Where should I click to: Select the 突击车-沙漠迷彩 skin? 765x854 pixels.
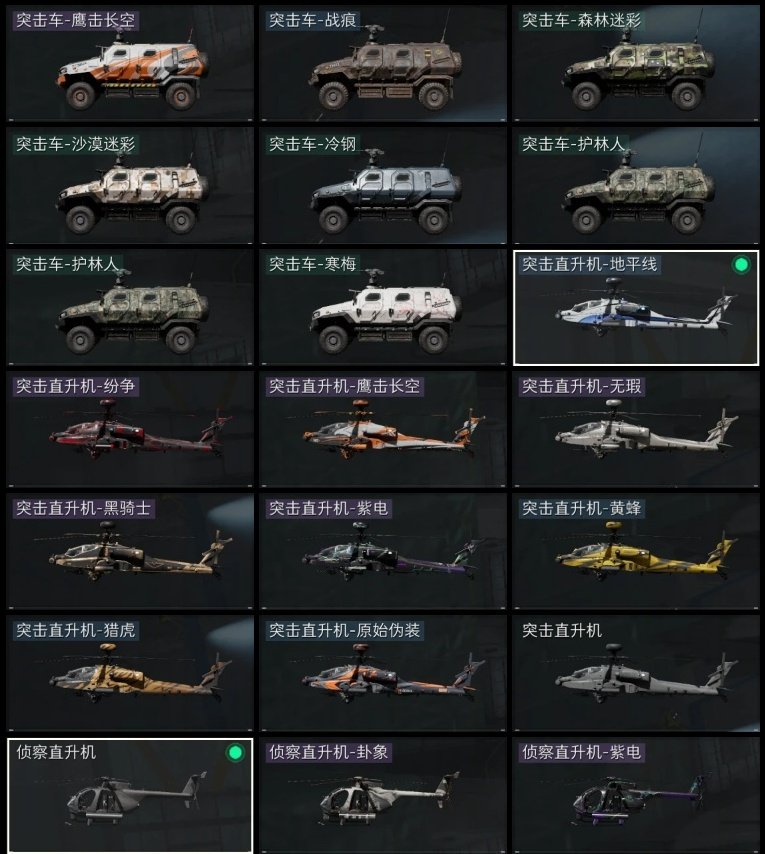pos(130,185)
